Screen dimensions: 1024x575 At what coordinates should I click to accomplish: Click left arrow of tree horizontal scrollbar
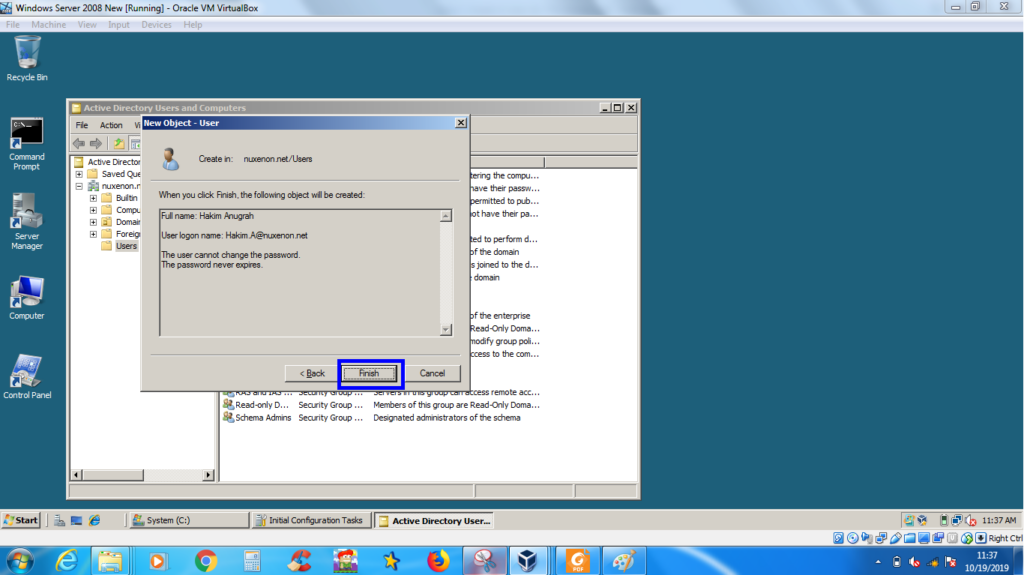coord(76,475)
